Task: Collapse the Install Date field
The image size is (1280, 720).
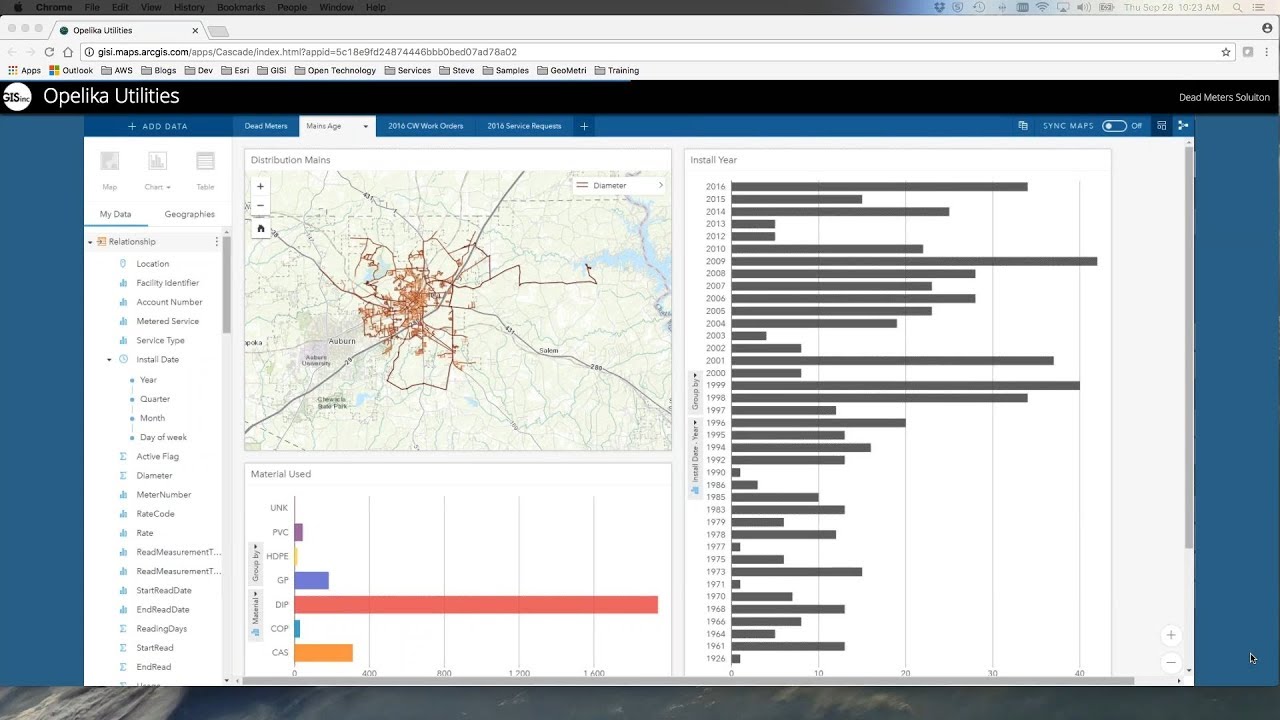Action: [109, 359]
